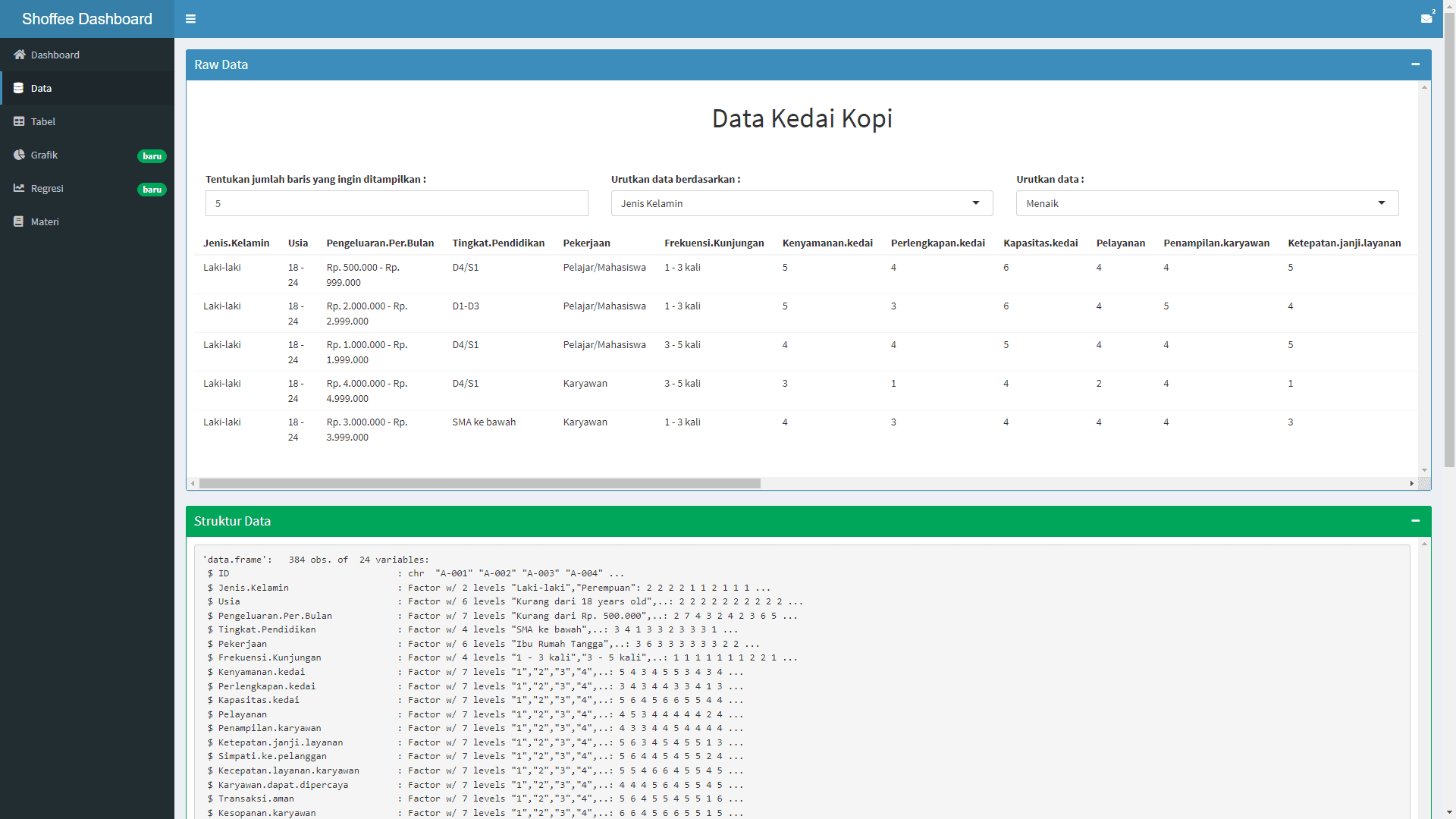Screen dimensions: 1456x819
Task: Click the Materi book icon
Action: click(18, 221)
